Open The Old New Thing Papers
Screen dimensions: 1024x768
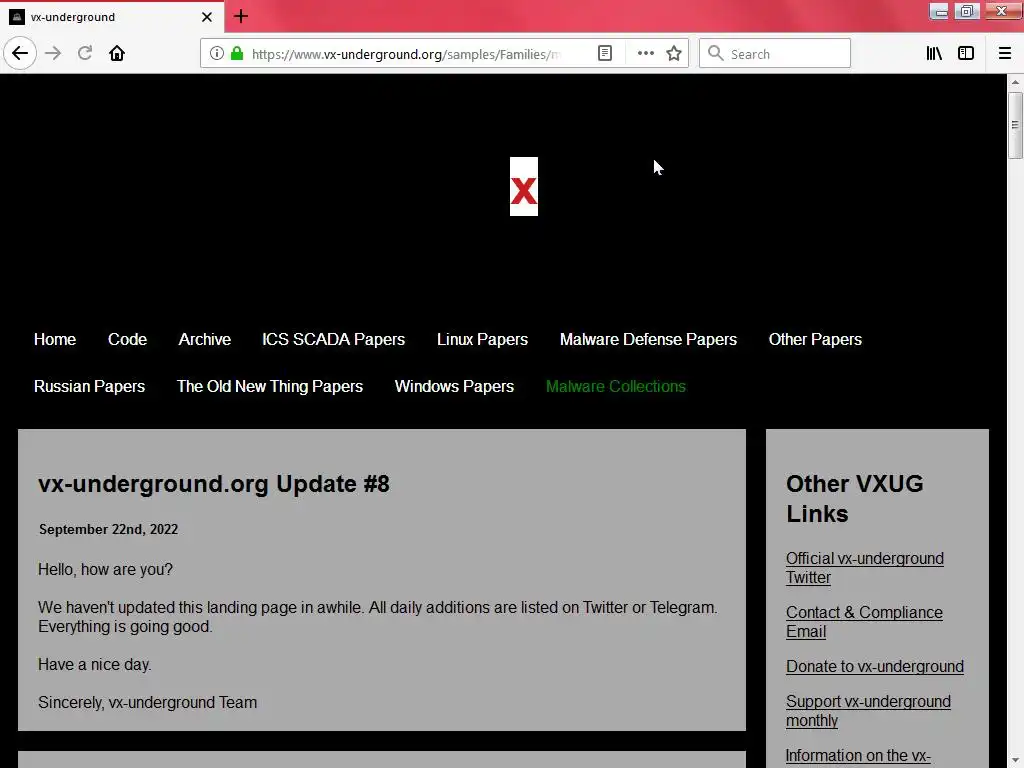coord(270,387)
